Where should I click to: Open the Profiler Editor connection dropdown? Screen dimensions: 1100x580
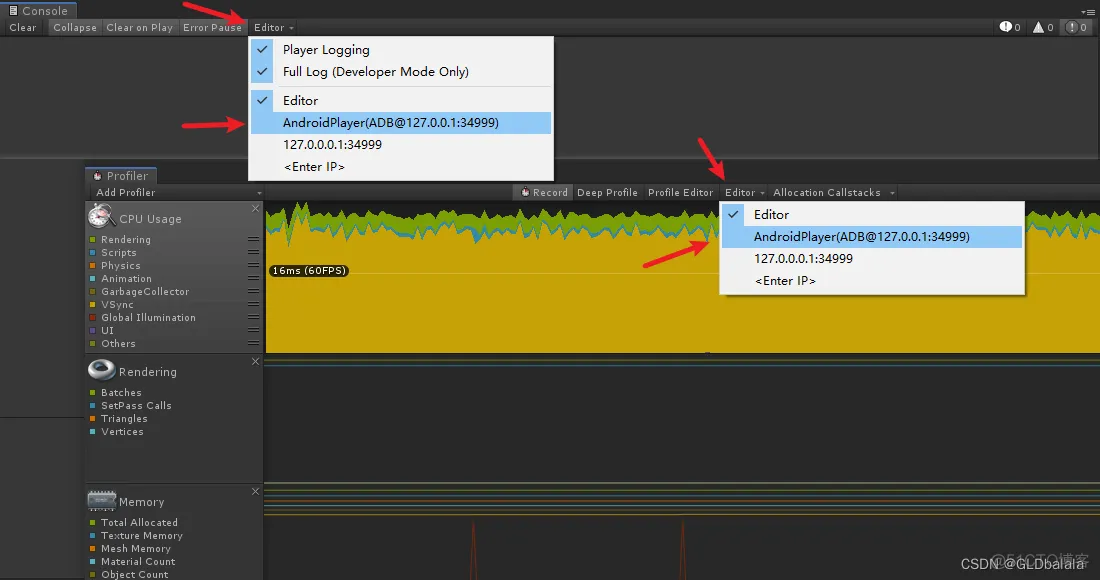pos(744,192)
